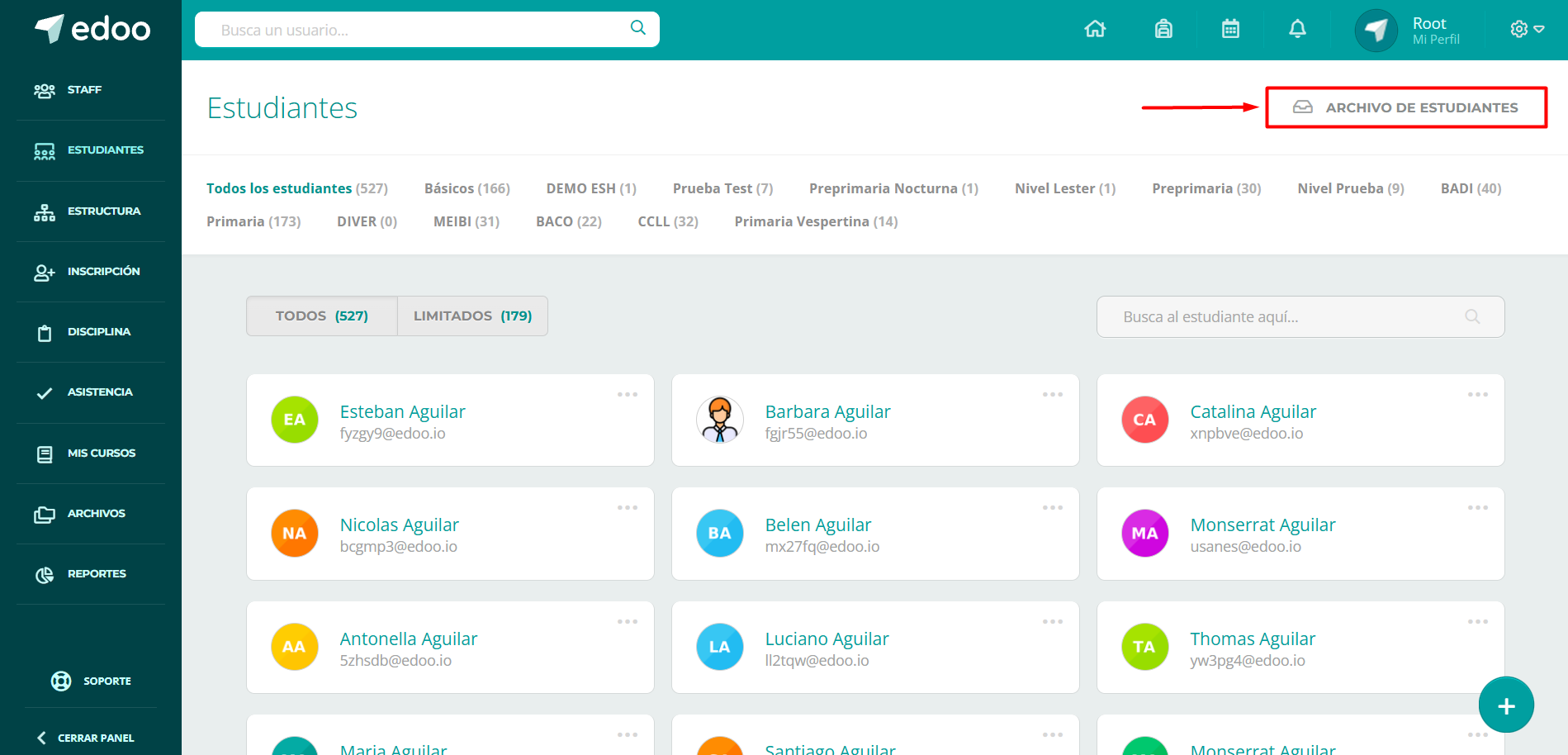Click the EA avatar of Esteban Aguilar
The image size is (1568, 755).
pyautogui.click(x=295, y=420)
